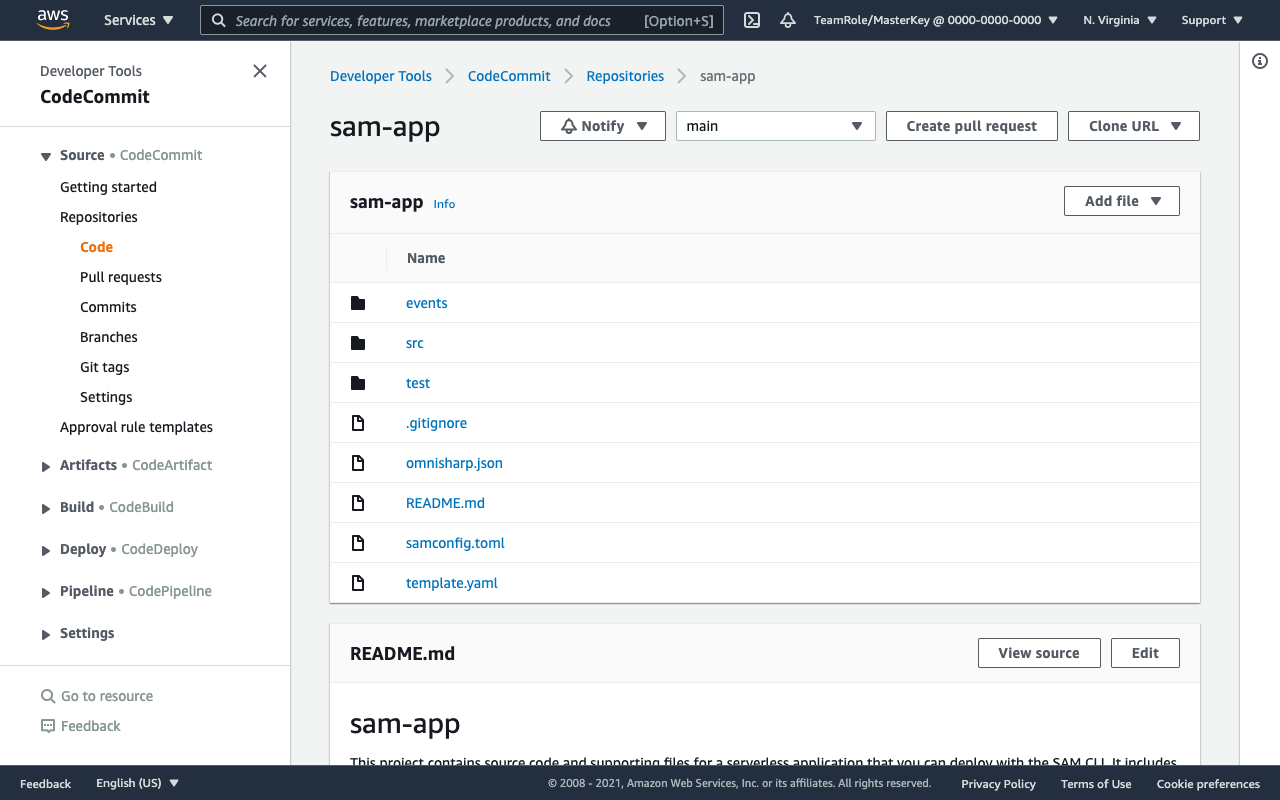Open the N. Virginia region dropdown
This screenshot has height=800, width=1280.
[x=1119, y=20]
